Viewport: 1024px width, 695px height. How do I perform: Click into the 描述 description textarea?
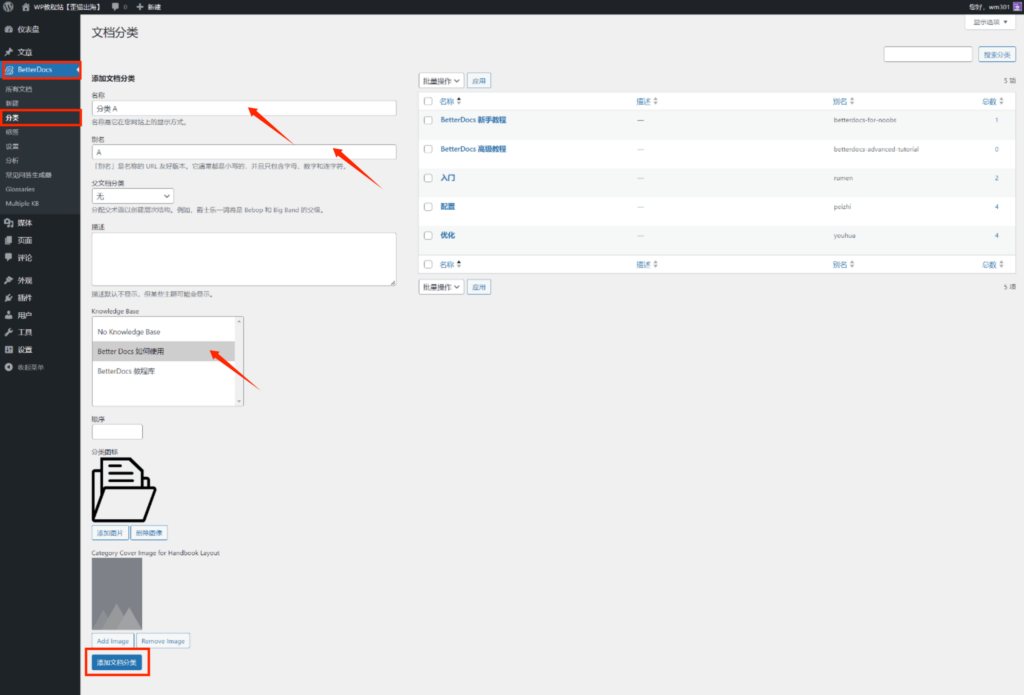[x=244, y=259]
